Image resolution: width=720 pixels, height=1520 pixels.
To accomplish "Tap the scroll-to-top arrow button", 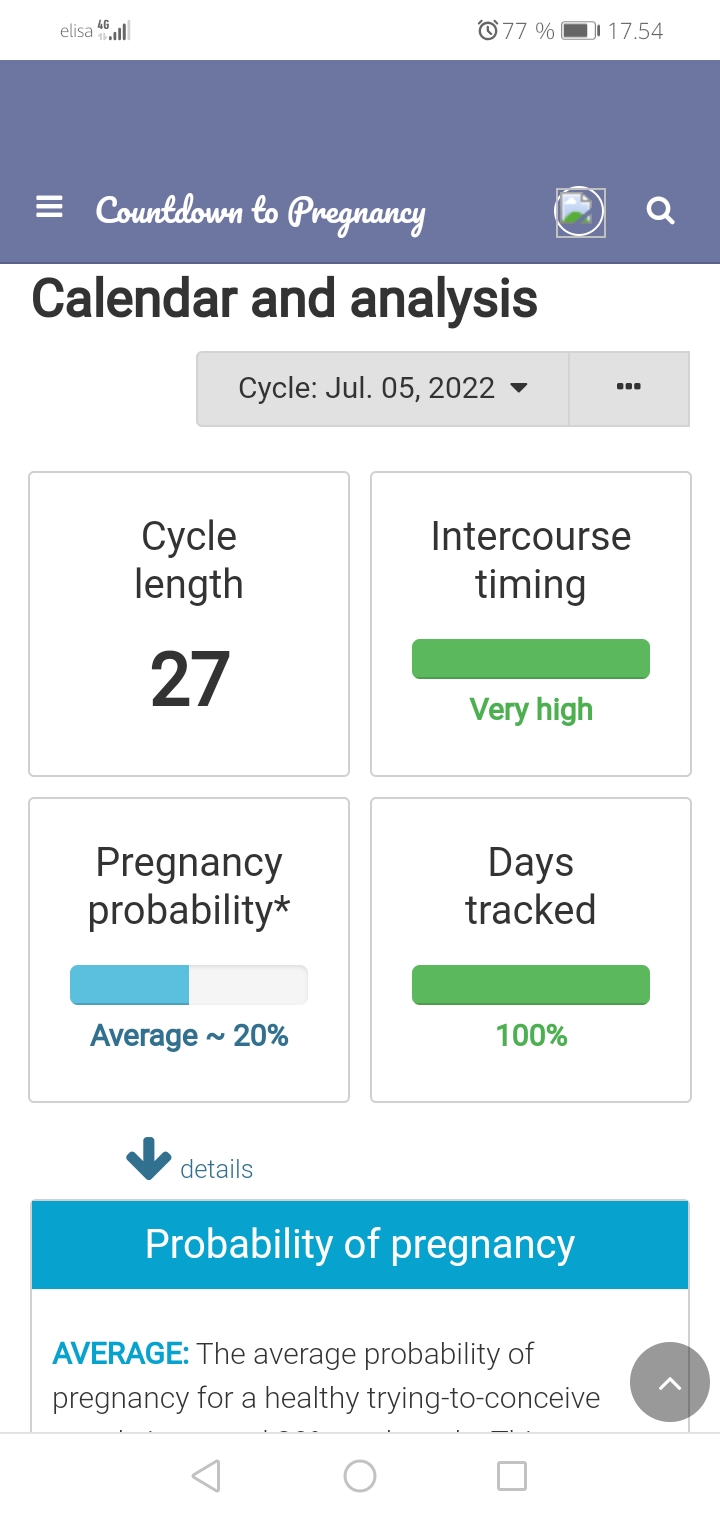I will point(669,1383).
